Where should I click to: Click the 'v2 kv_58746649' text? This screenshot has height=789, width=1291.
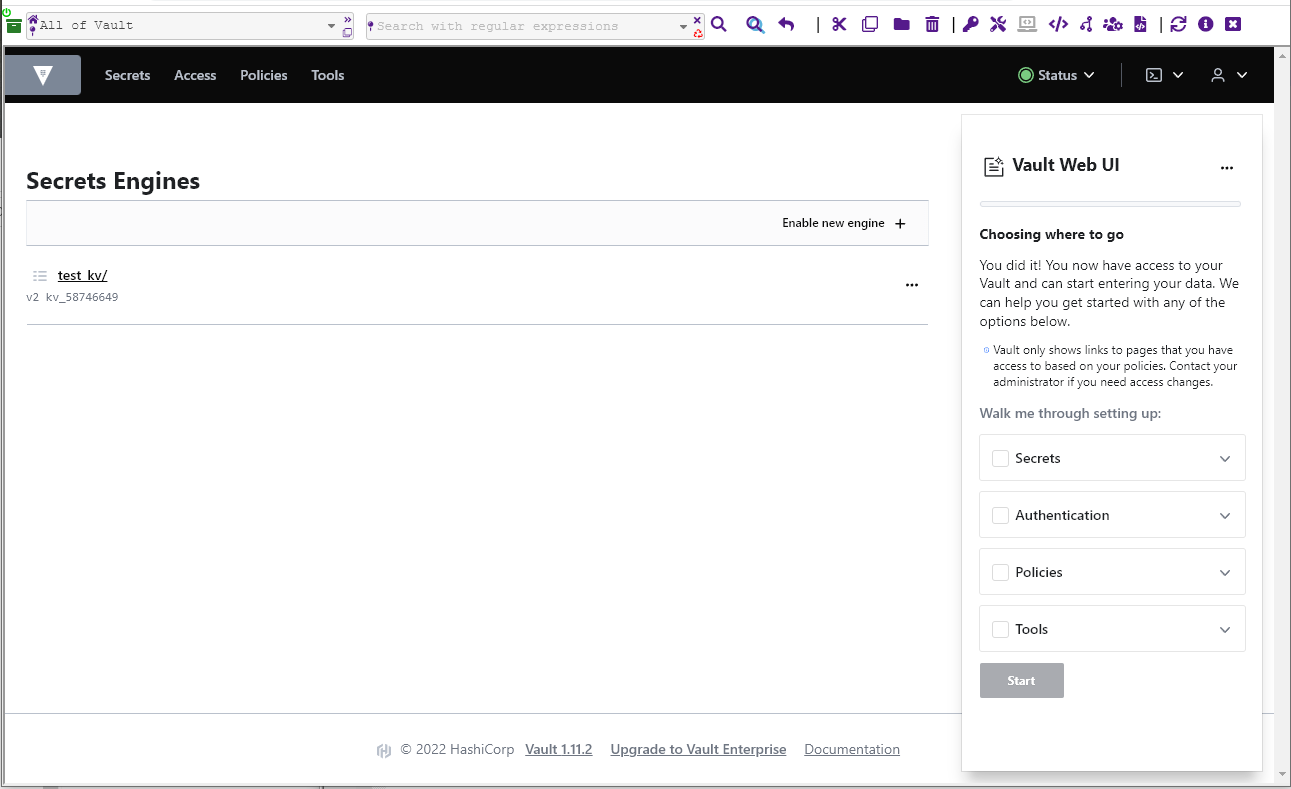pyautogui.click(x=72, y=297)
